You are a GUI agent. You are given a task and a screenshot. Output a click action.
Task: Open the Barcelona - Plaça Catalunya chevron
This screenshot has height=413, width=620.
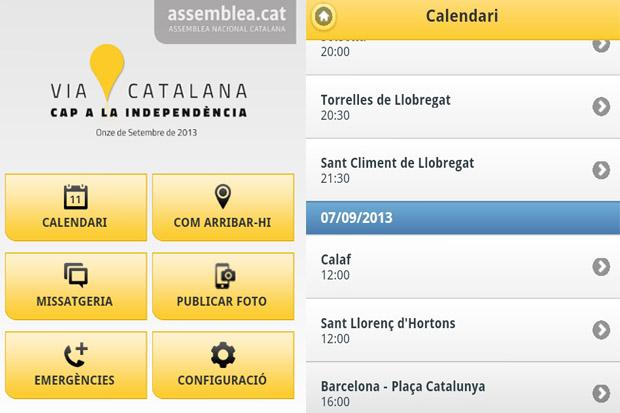pos(601,393)
